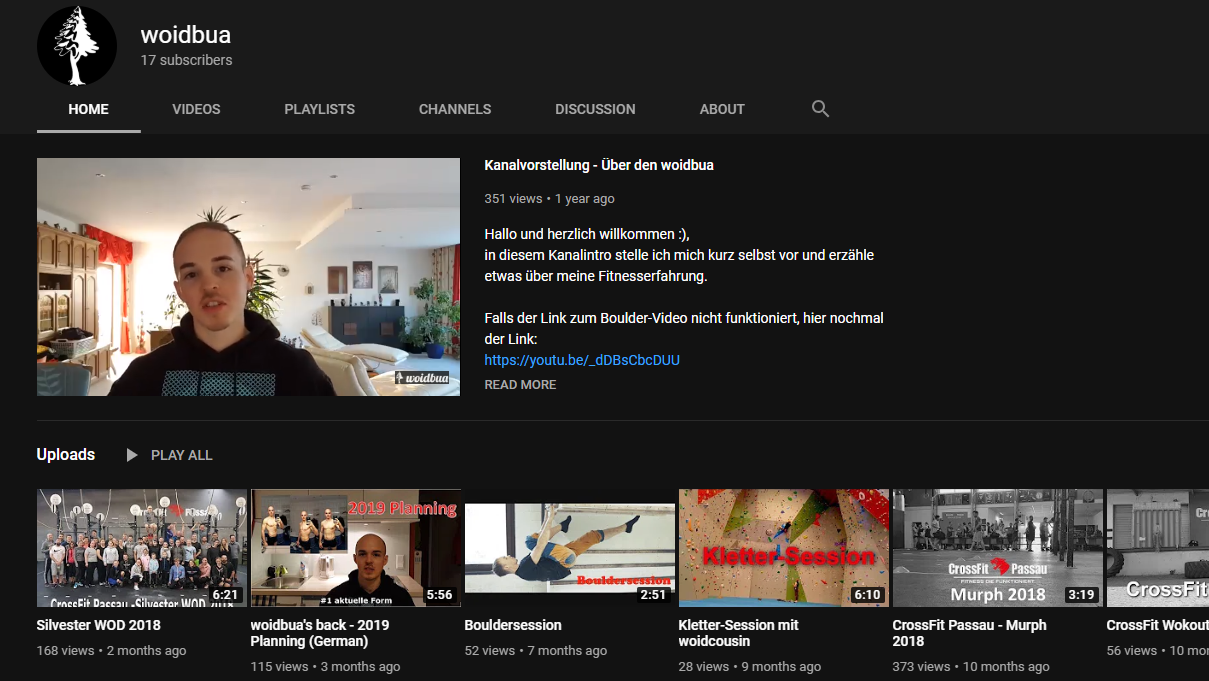Click the 2:51 duration badge
The height and width of the screenshot is (681, 1209).
point(654,595)
